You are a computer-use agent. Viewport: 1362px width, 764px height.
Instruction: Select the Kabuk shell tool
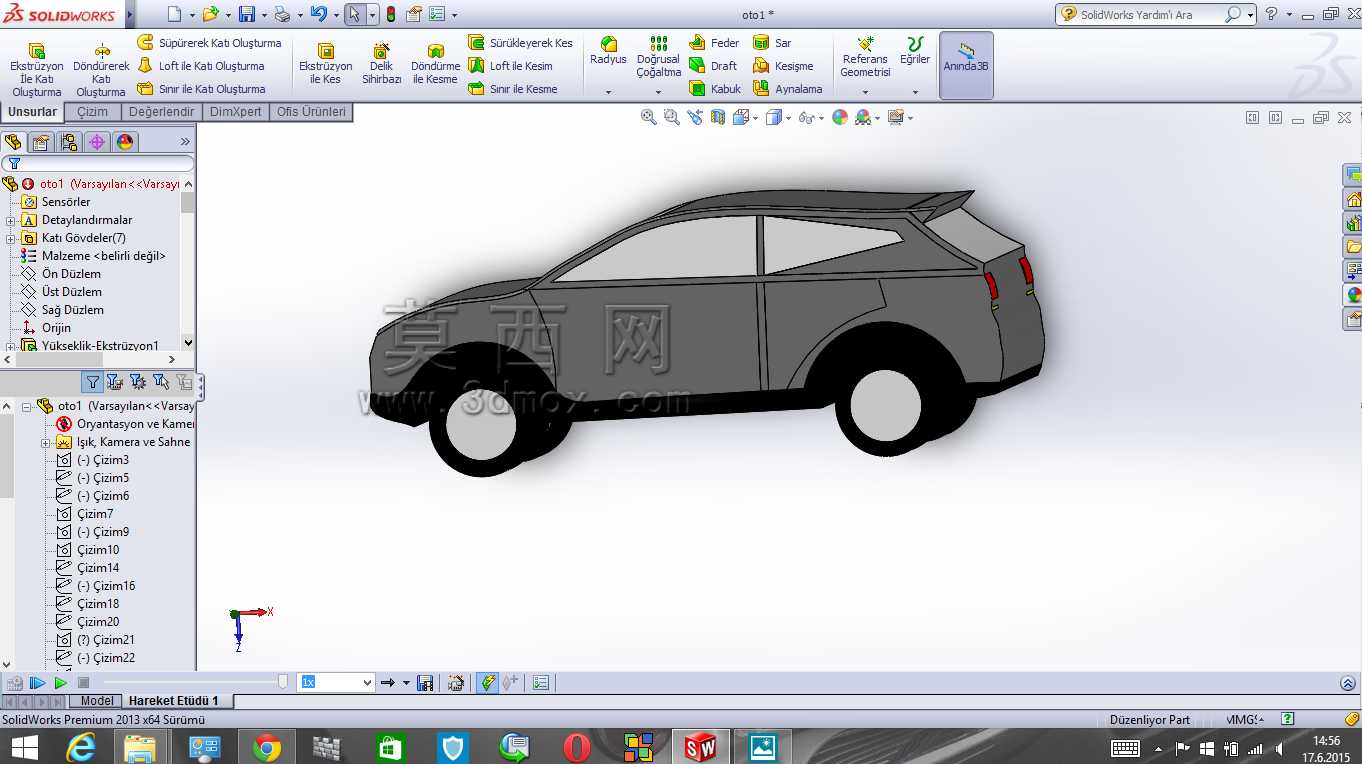[x=715, y=89]
